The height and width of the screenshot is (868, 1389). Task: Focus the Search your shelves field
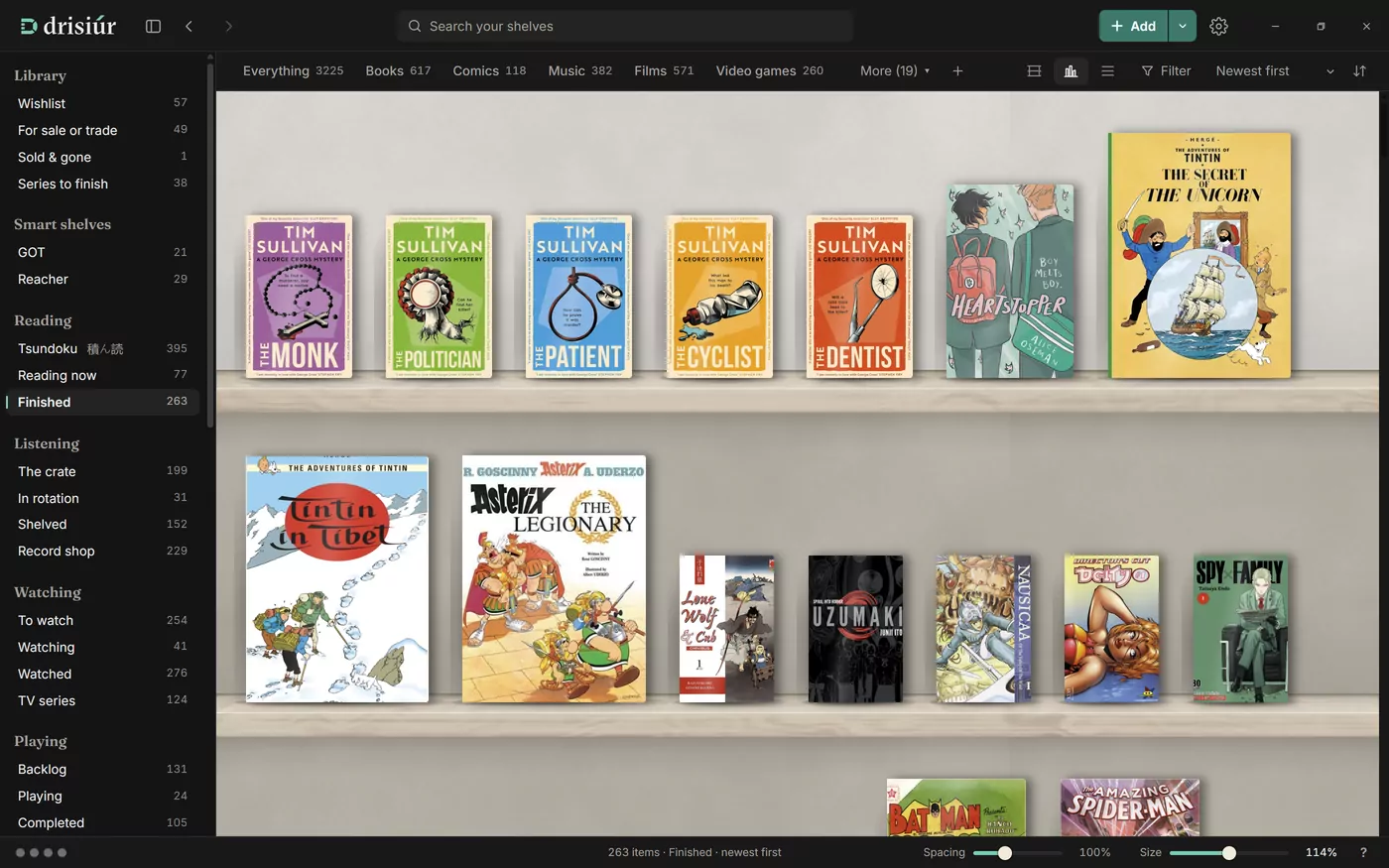625,26
